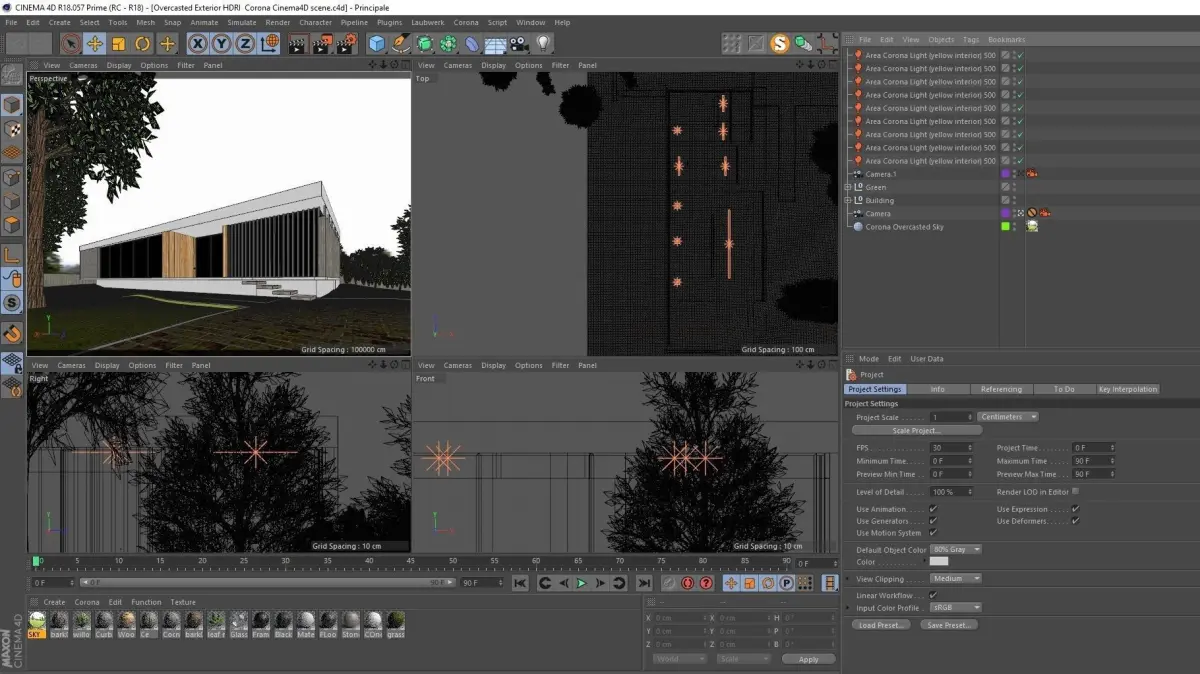Open the Subdivision Surface generators icon
This screenshot has height=674, width=1200.
(425, 43)
